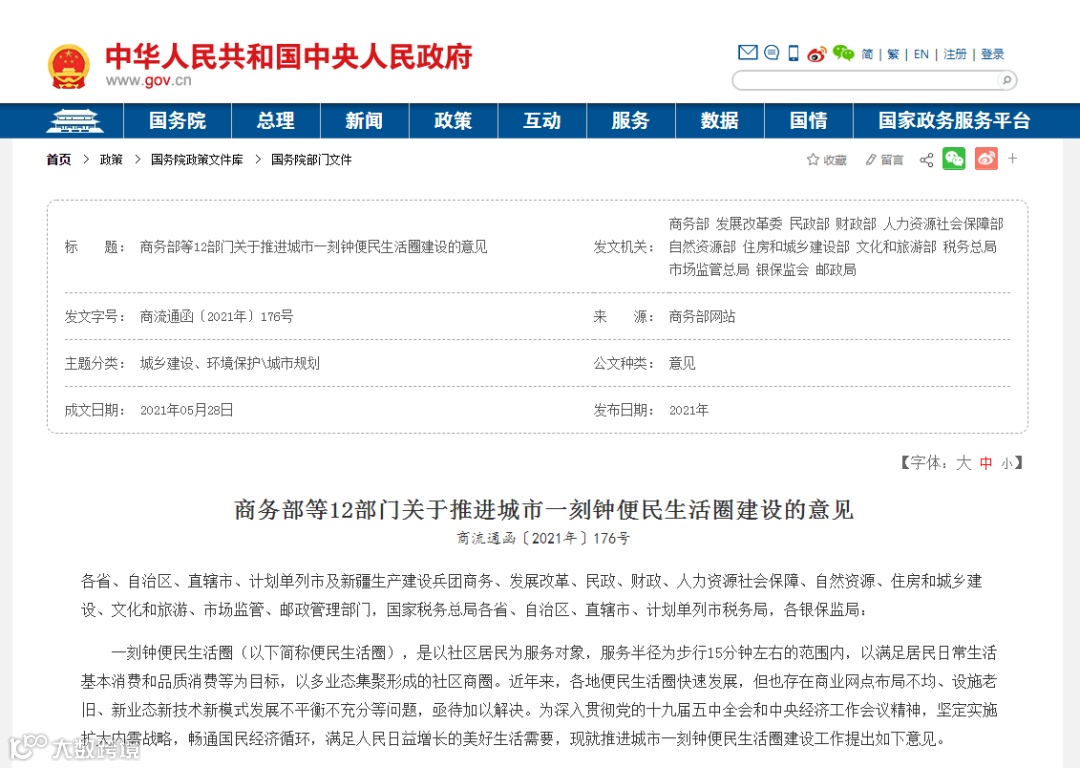Go to 国务院部门文件 breadcrumb

[311, 160]
